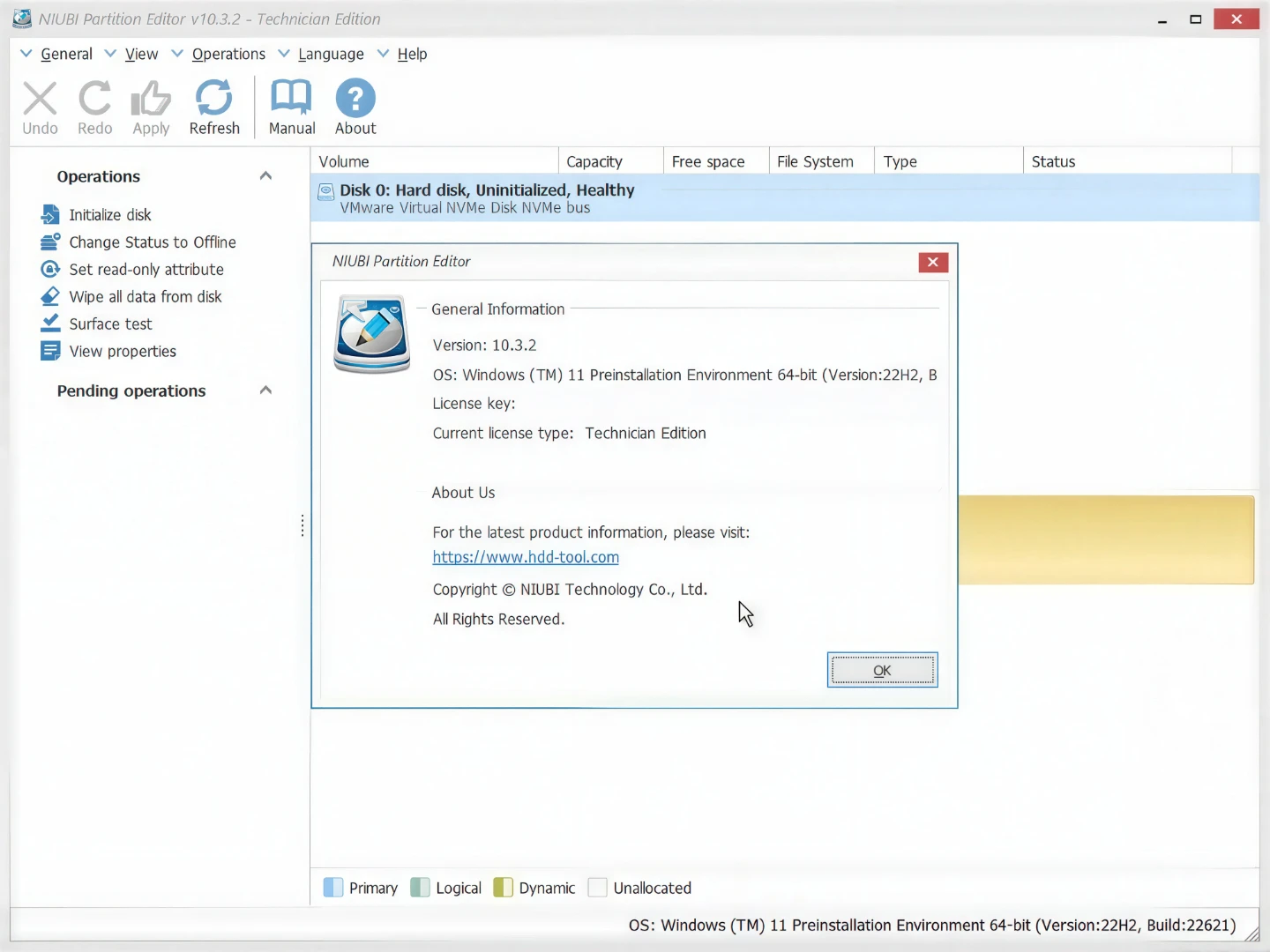The image size is (1270, 952).
Task: Click the View properties icon
Action: tap(50, 351)
